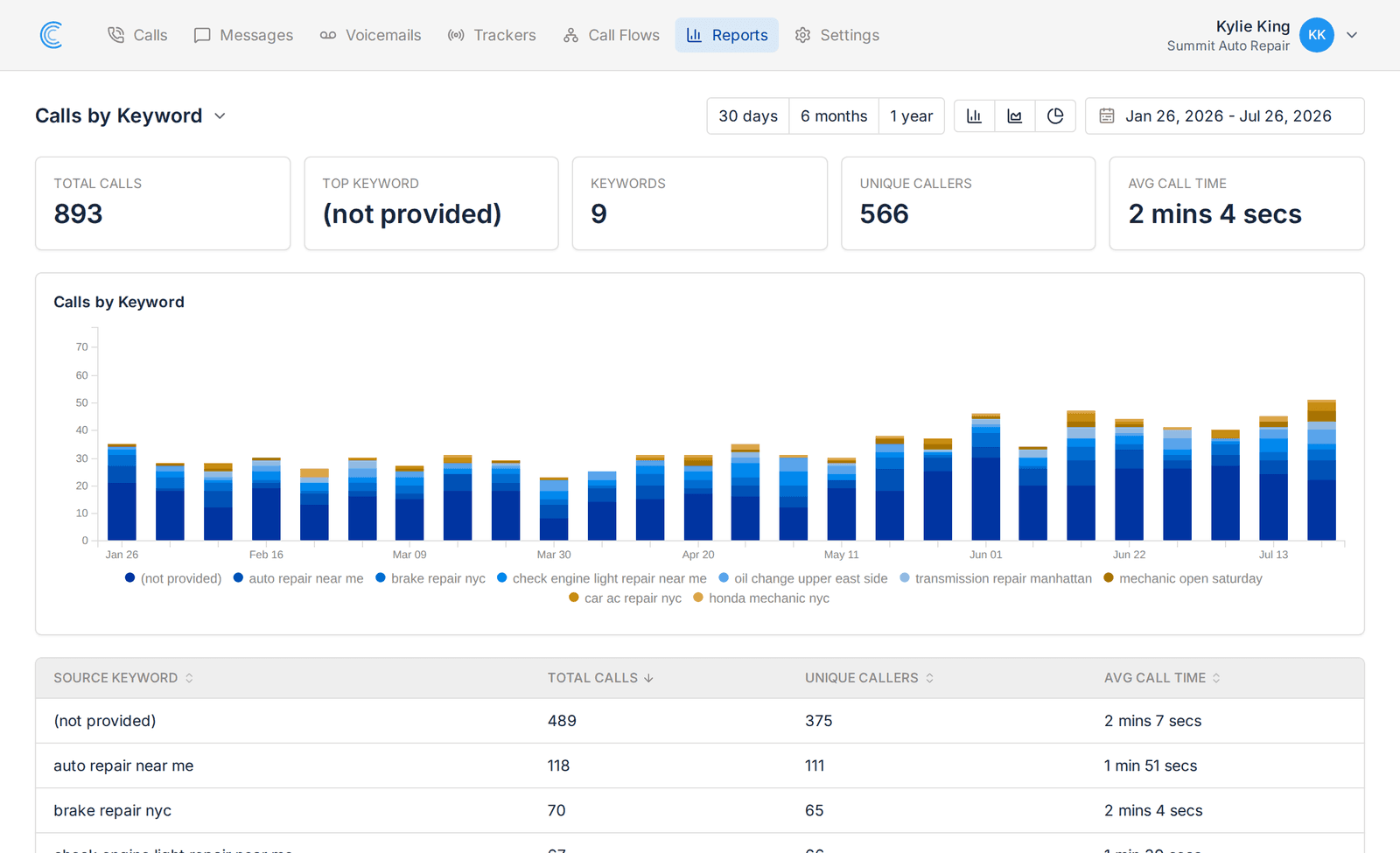1400x853 pixels.
Task: Switch to bar chart view
Action: (975, 115)
